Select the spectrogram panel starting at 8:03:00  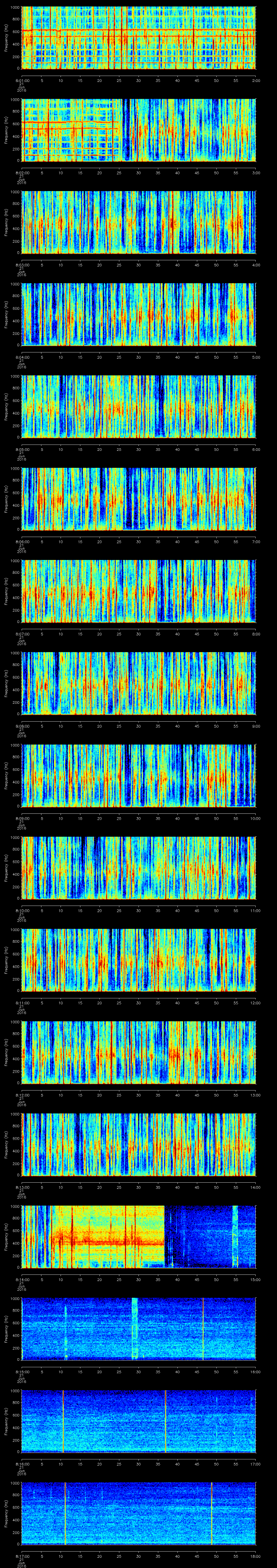(x=139, y=222)
